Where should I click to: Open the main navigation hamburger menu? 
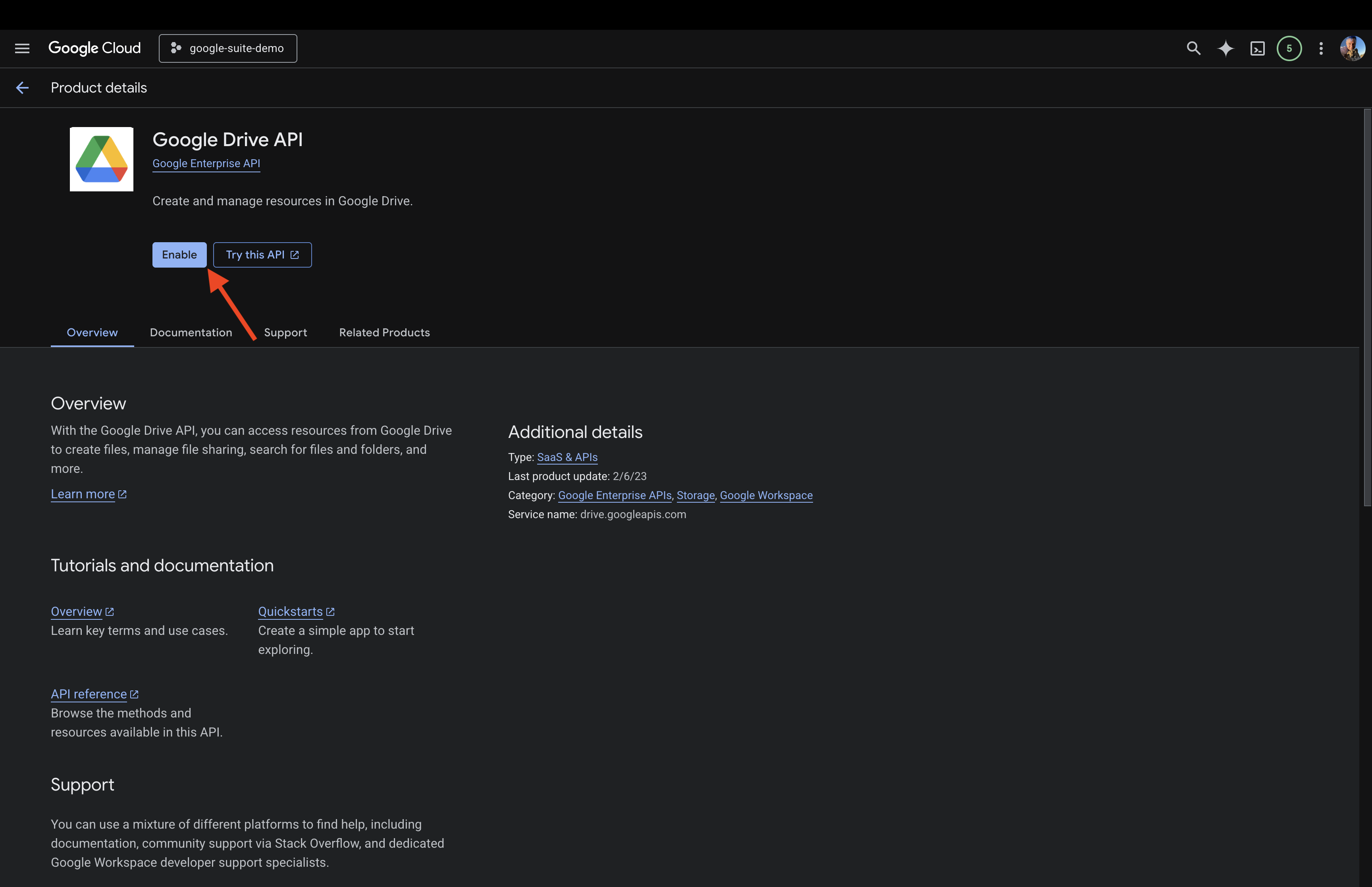point(22,48)
